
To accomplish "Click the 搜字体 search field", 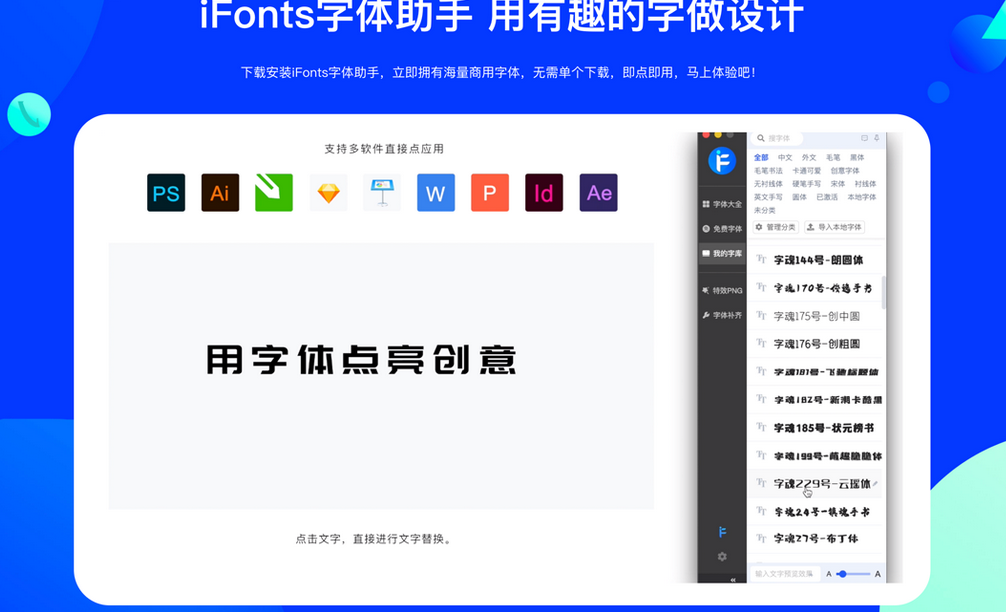I will pos(777,138).
